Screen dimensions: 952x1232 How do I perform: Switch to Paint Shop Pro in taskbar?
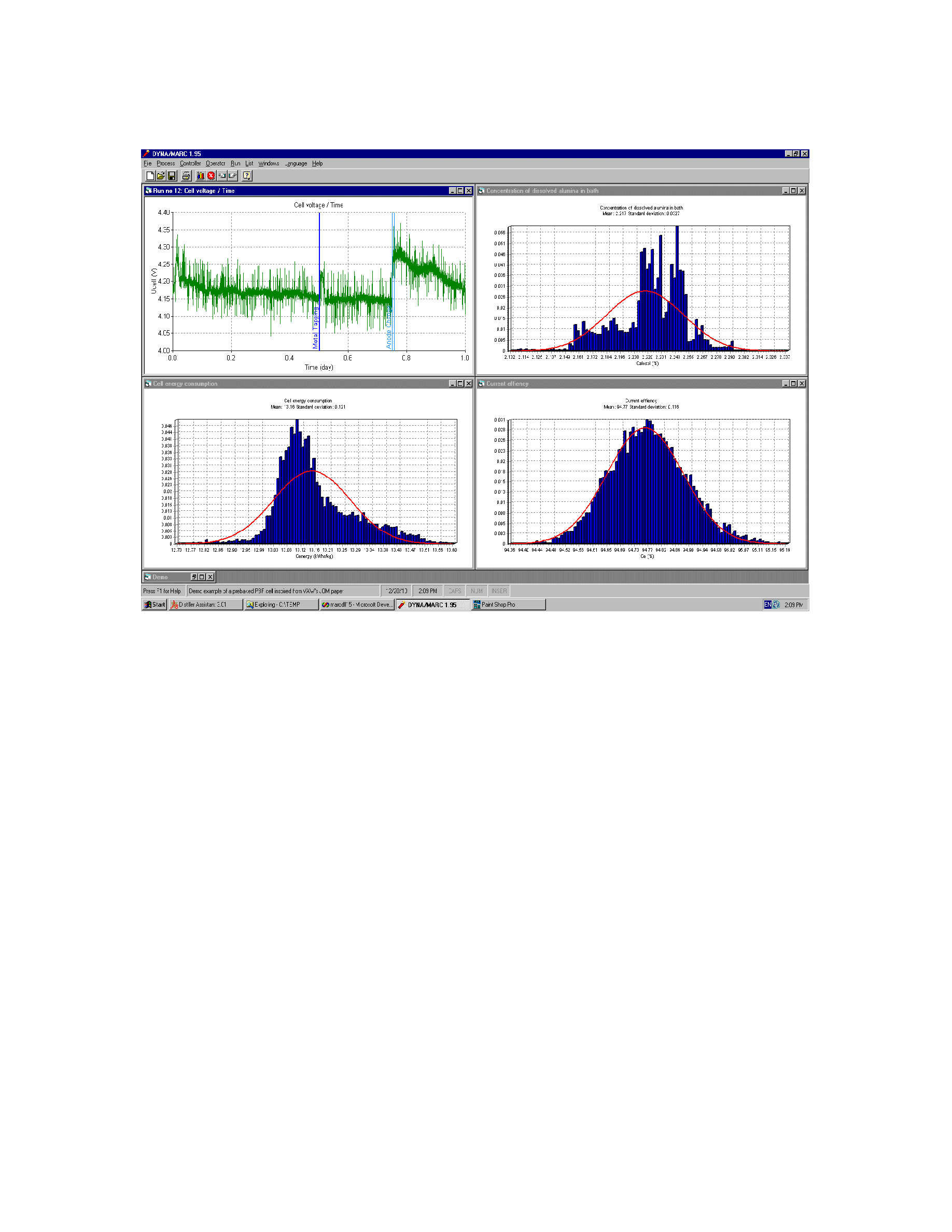click(x=508, y=605)
